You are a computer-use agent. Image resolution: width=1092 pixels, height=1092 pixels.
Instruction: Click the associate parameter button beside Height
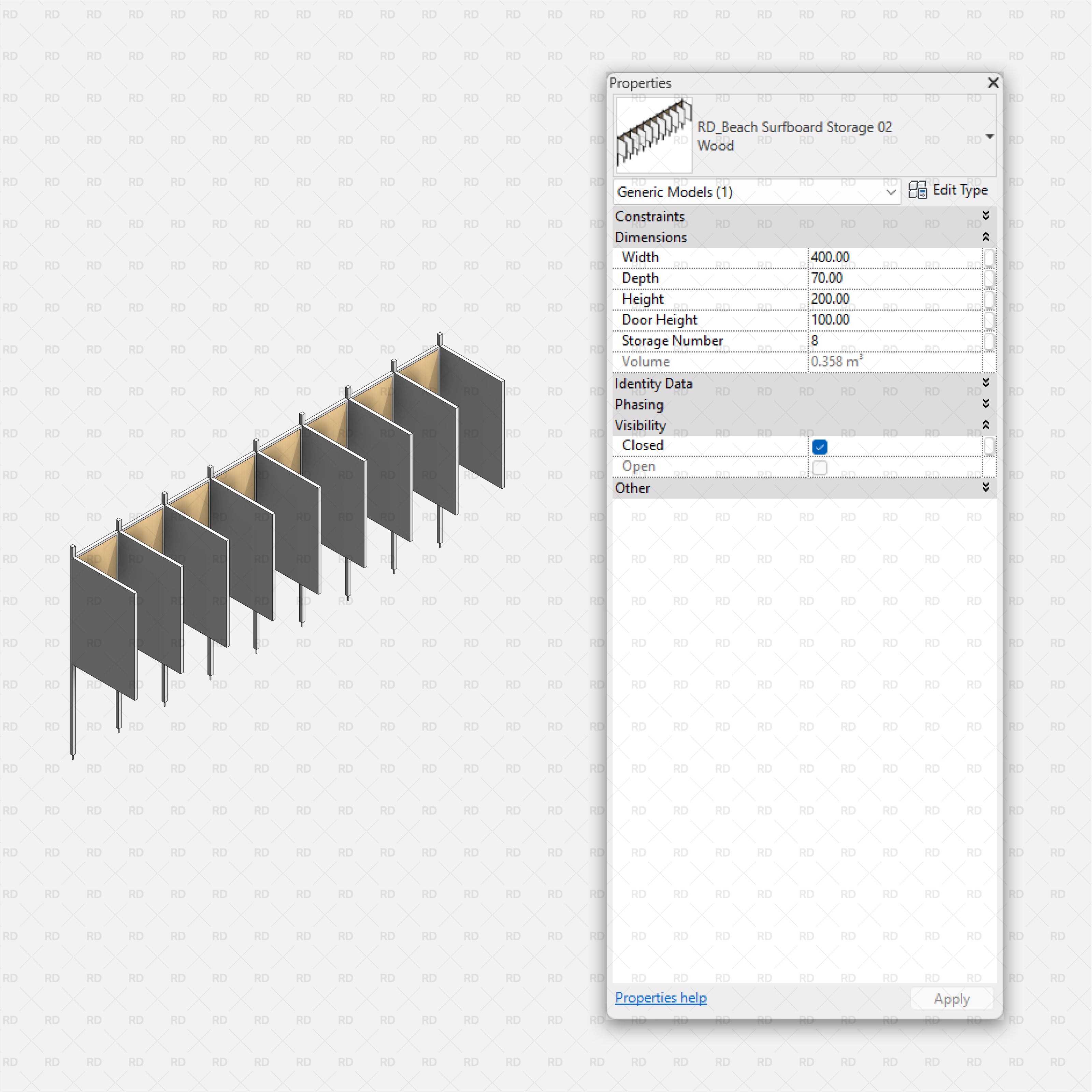pyautogui.click(x=990, y=299)
